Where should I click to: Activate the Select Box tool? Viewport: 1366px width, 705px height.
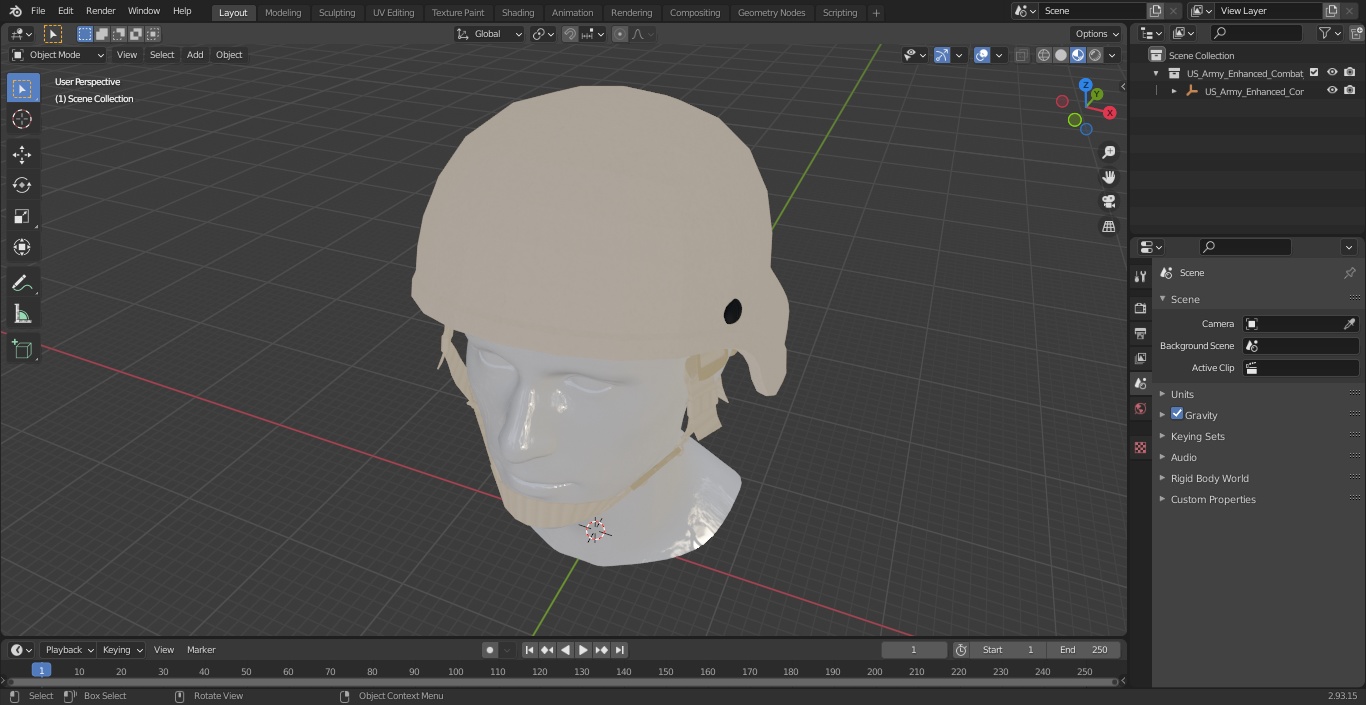click(x=22, y=89)
